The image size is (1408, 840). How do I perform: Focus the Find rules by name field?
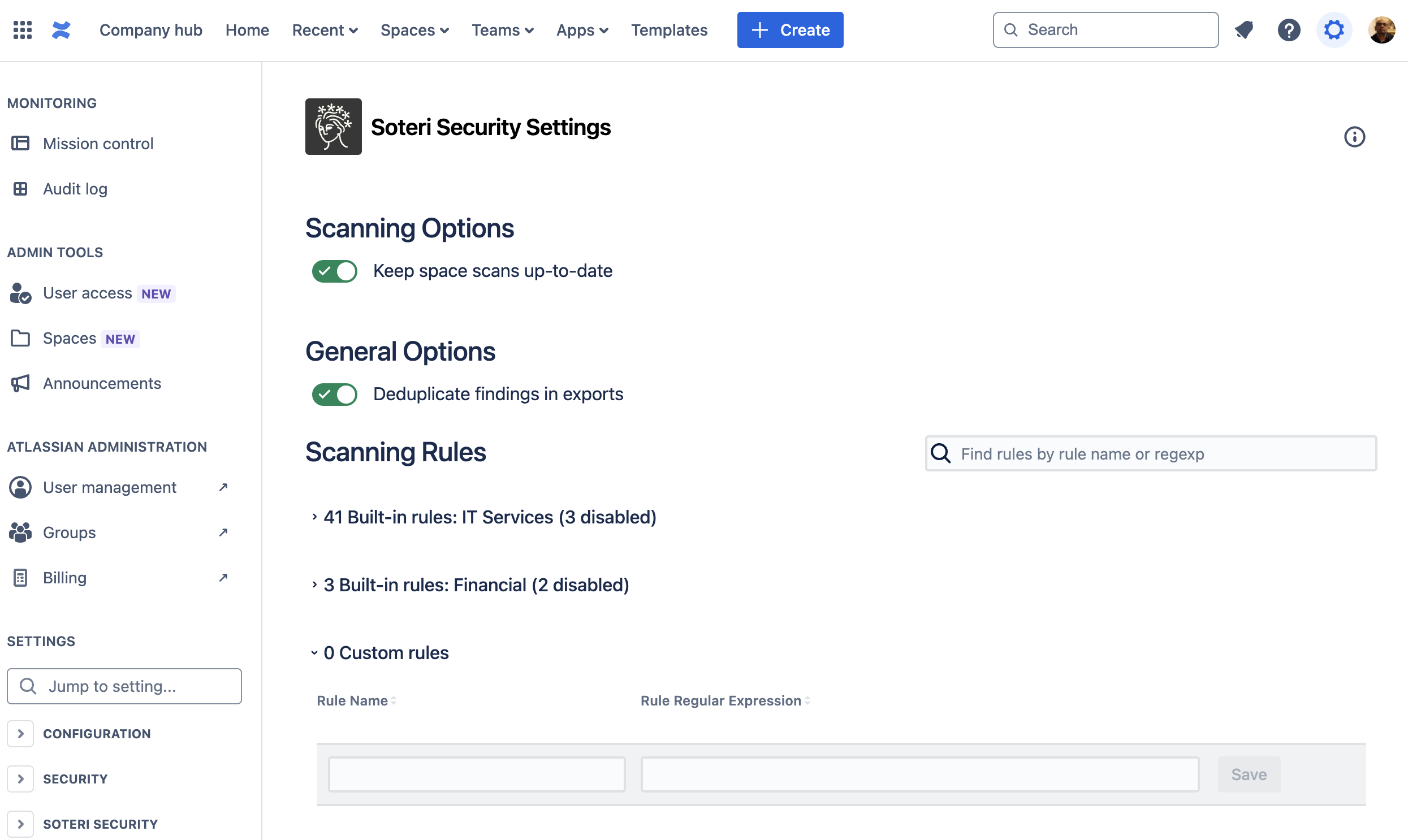tap(1151, 454)
